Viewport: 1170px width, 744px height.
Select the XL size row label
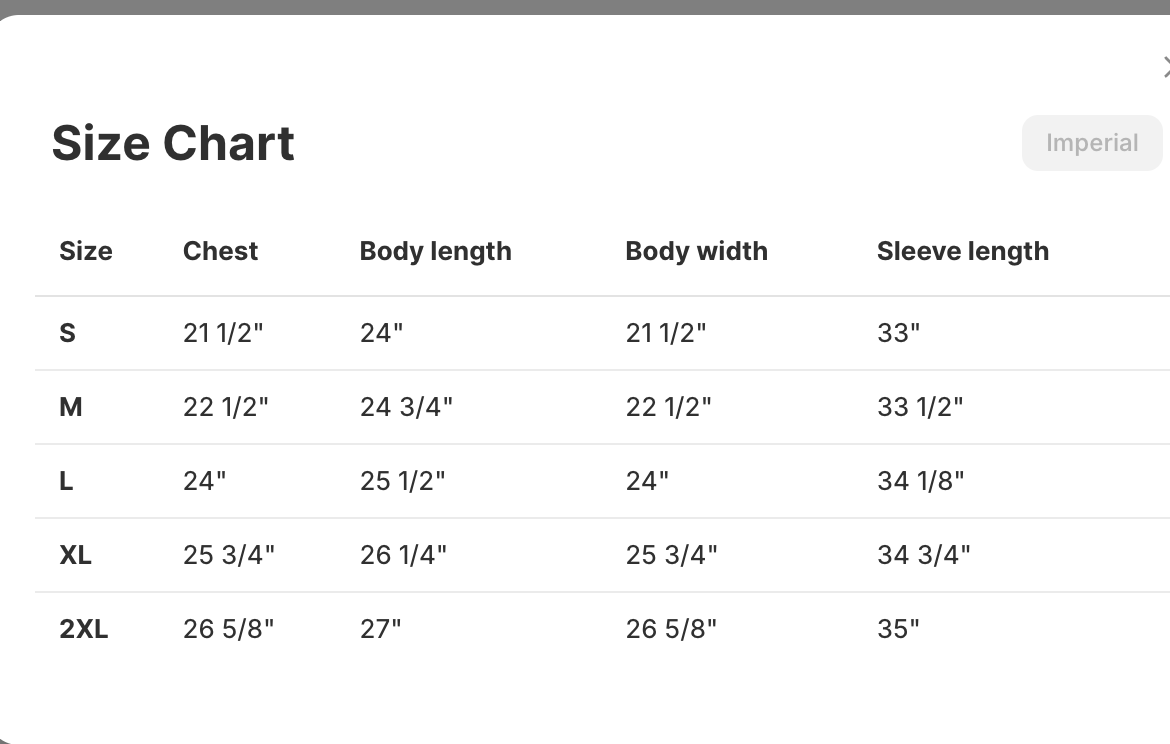tap(76, 555)
